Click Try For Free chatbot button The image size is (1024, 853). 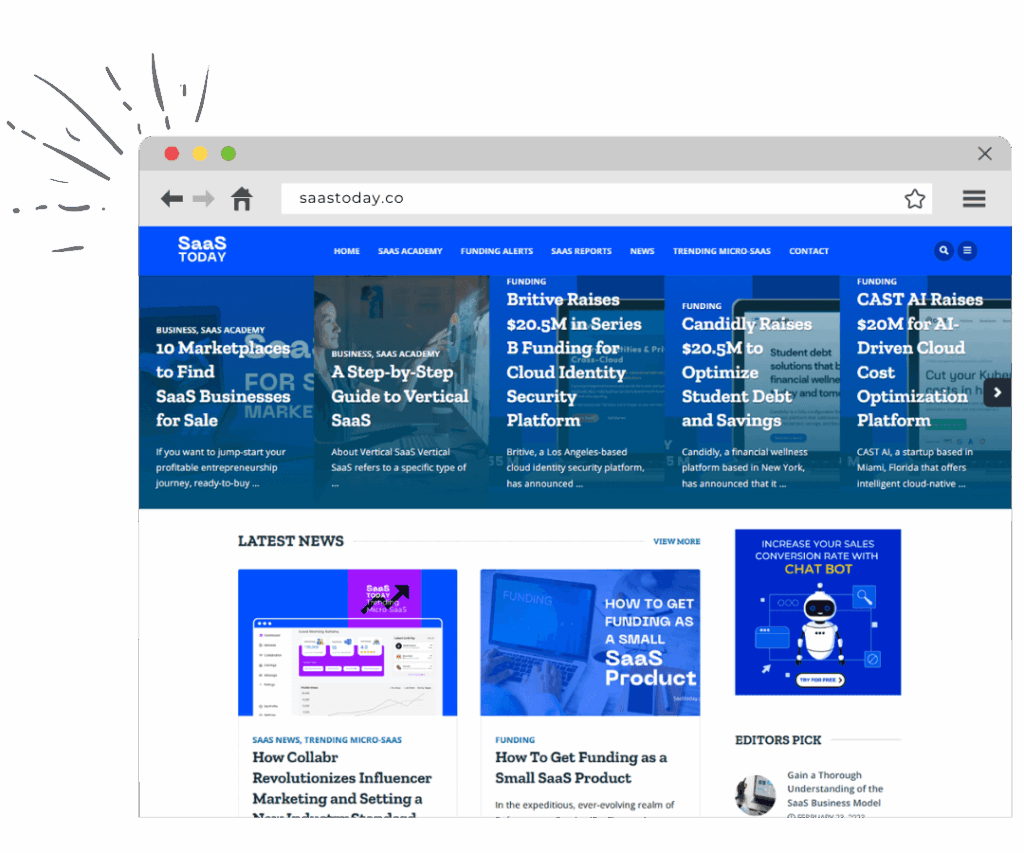pyautogui.click(x=818, y=680)
